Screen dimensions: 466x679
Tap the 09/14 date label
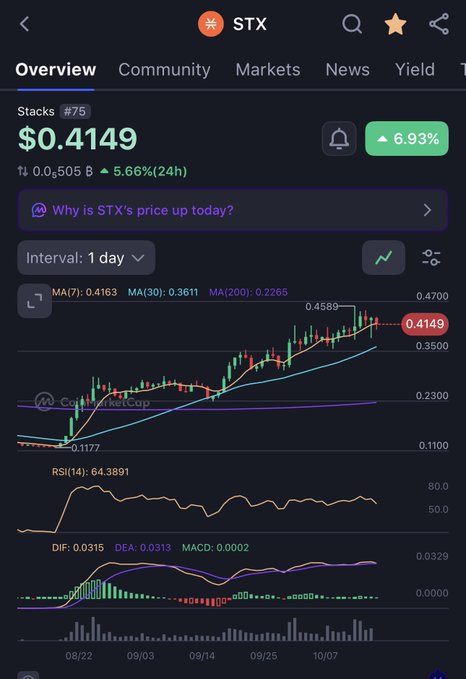[202, 656]
